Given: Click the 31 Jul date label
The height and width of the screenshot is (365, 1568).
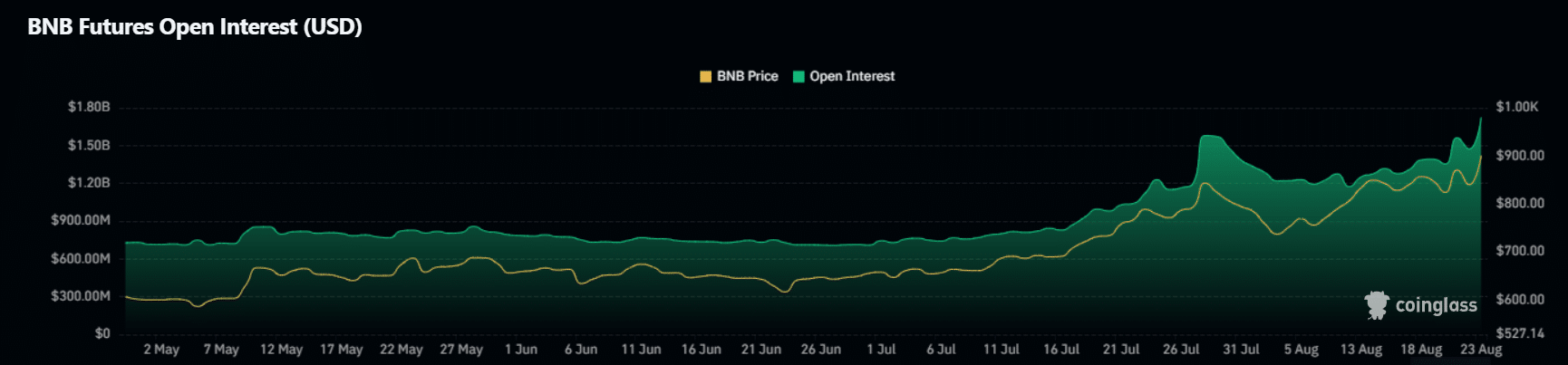Looking at the screenshot, I should [x=1241, y=350].
